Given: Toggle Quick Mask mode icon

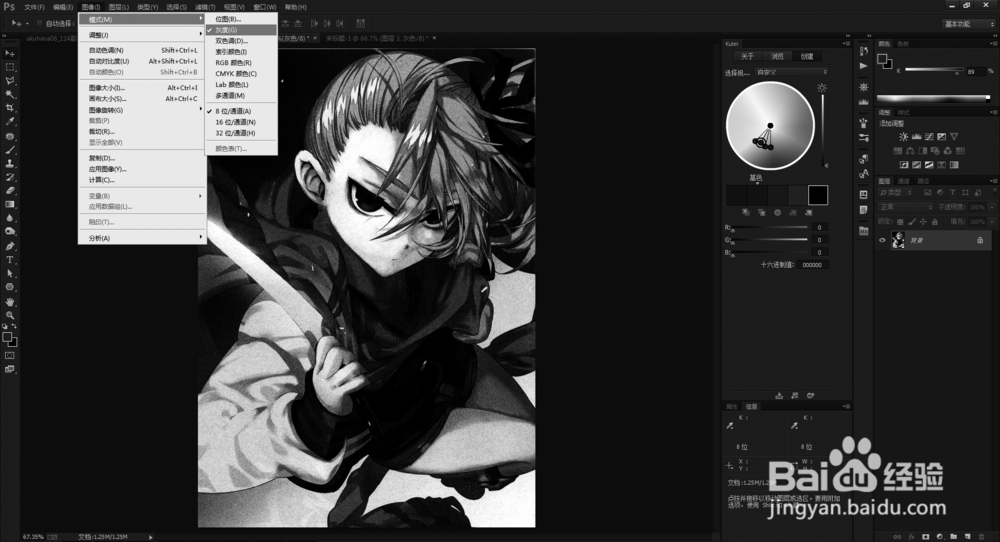Looking at the screenshot, I should (10, 355).
